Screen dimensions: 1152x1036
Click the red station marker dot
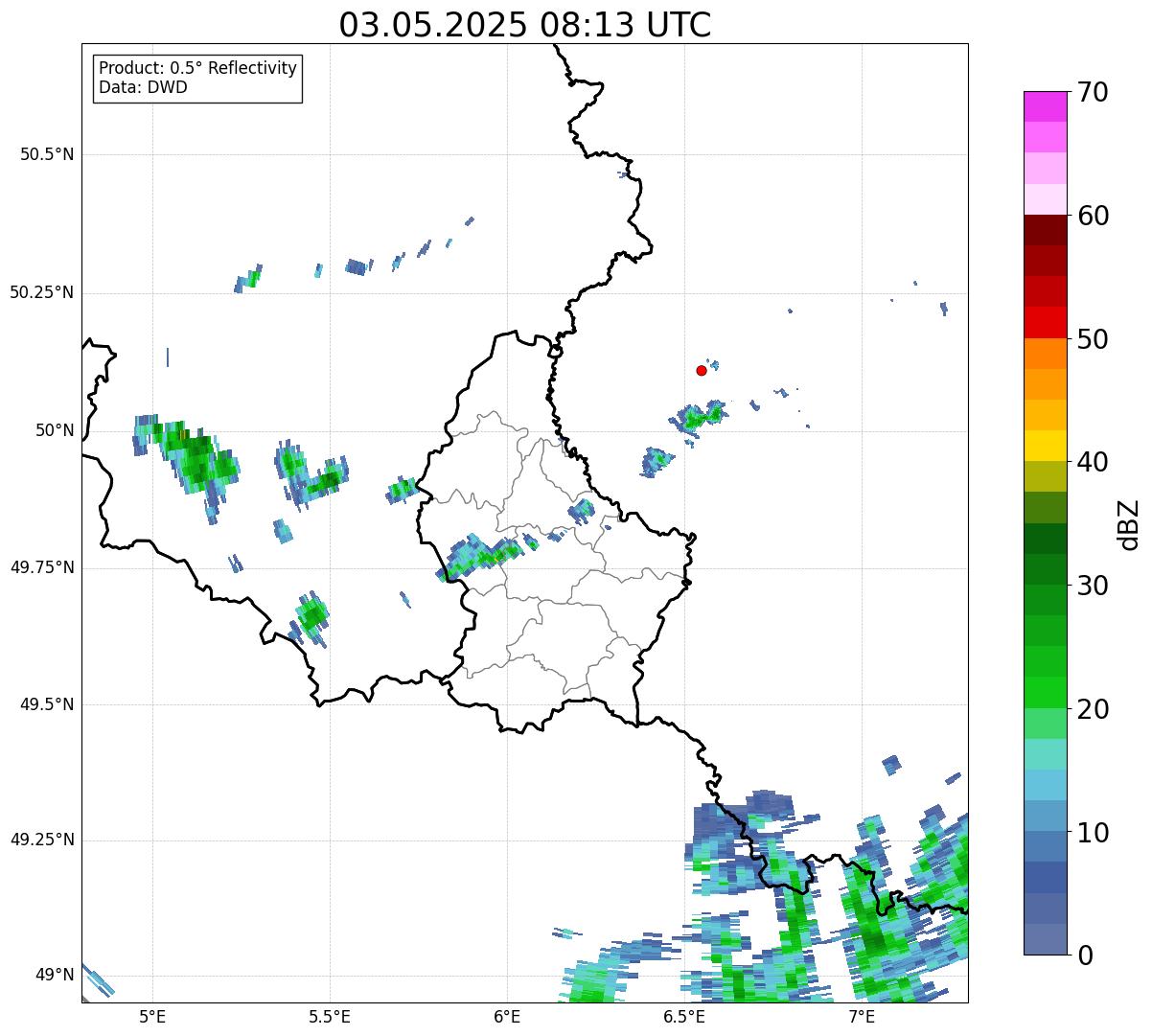702,370
